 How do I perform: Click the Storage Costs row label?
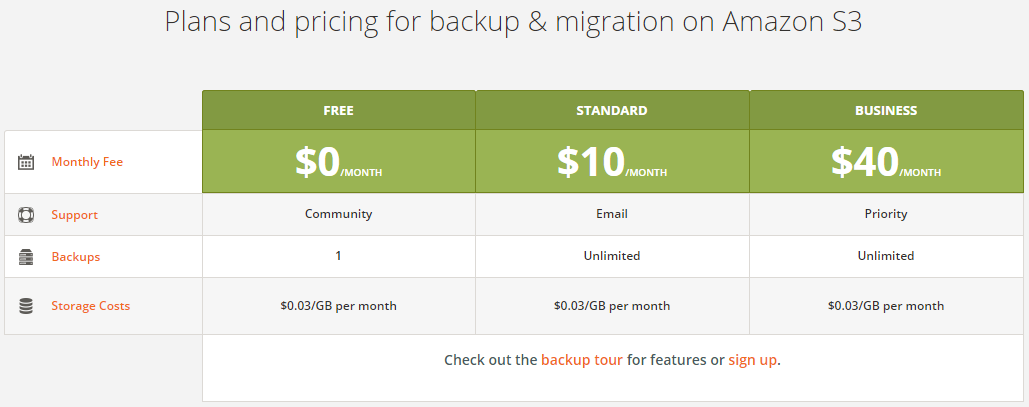click(91, 306)
